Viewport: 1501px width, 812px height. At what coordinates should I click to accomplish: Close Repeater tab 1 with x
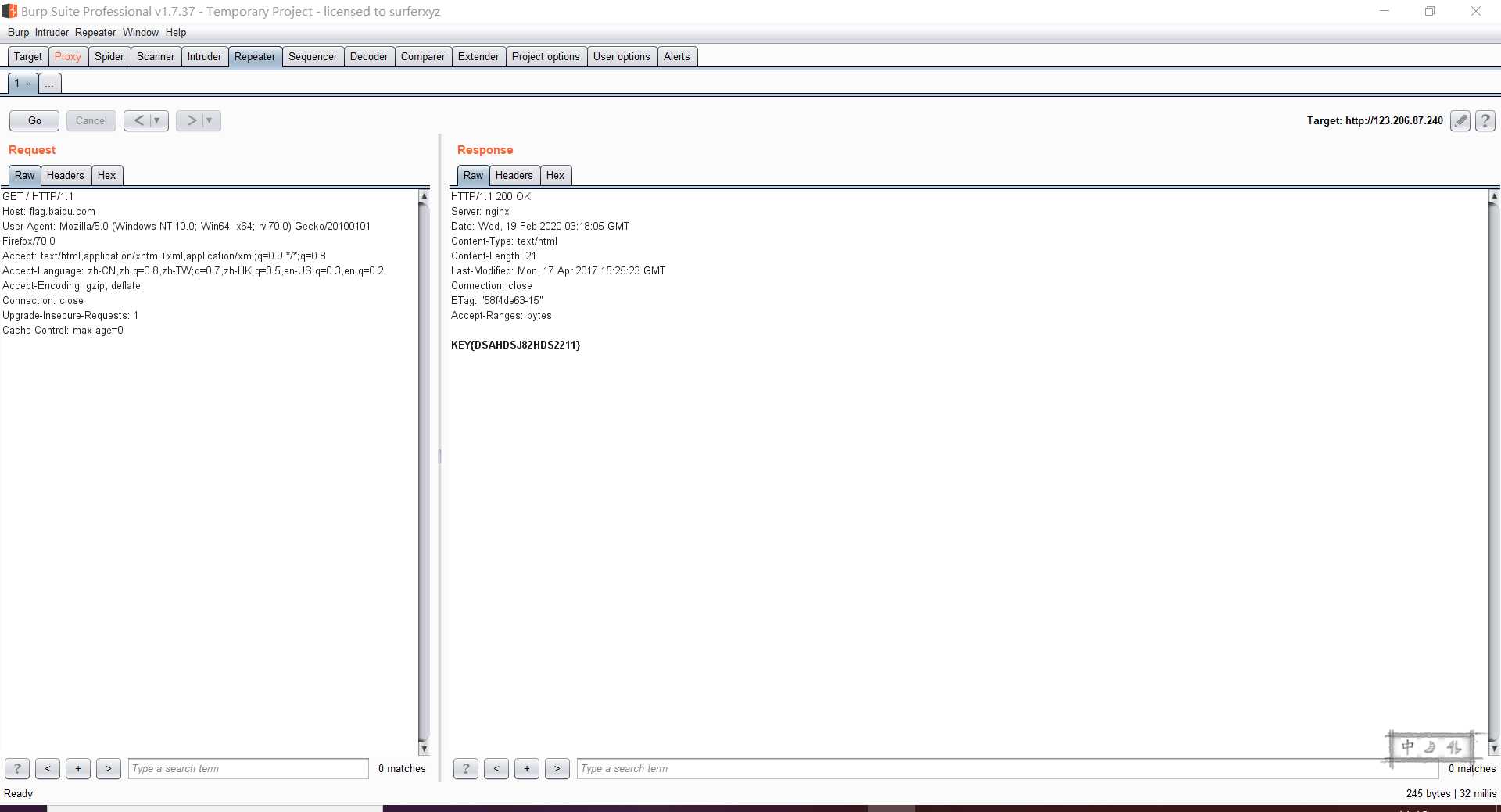29,84
